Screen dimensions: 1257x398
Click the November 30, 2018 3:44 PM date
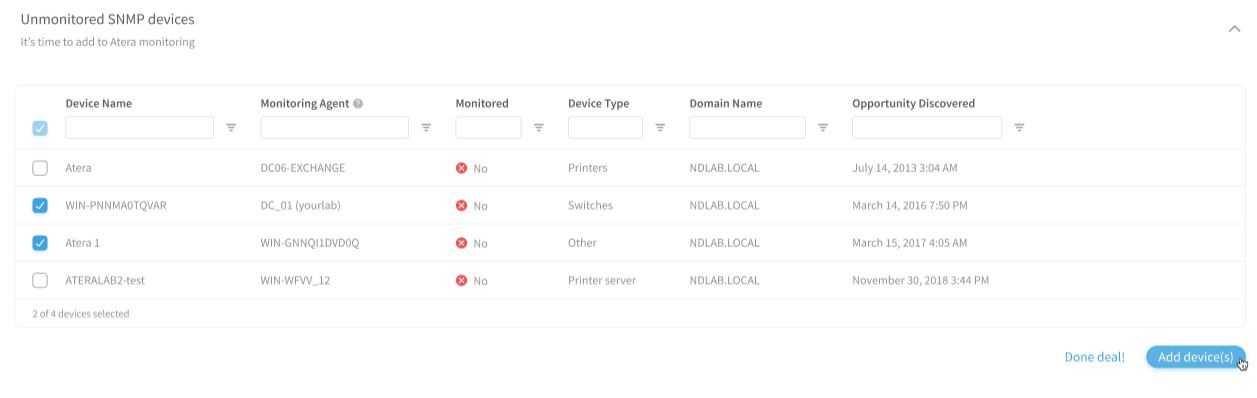[920, 280]
